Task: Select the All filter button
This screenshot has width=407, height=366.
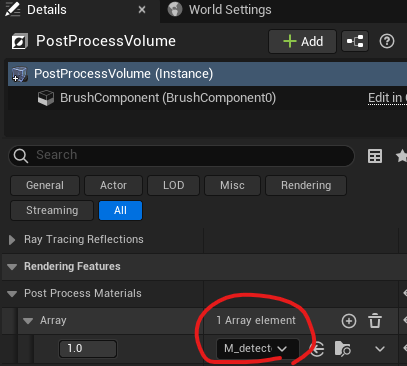Action: click(x=120, y=210)
